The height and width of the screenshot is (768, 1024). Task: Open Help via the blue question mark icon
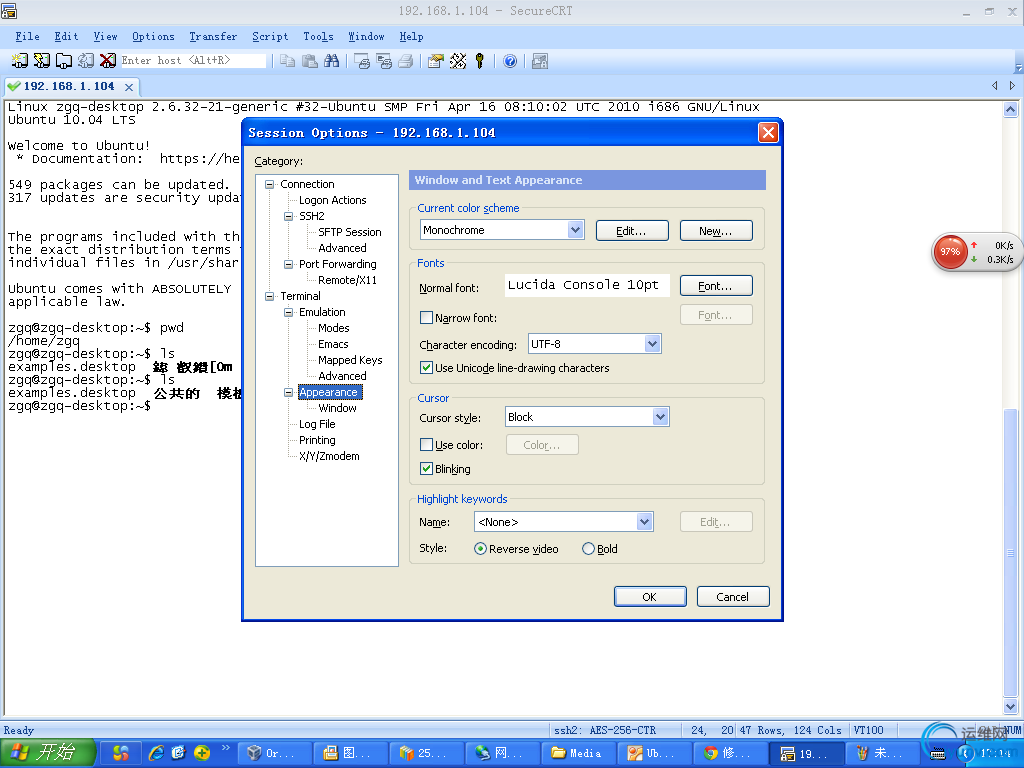[510, 61]
